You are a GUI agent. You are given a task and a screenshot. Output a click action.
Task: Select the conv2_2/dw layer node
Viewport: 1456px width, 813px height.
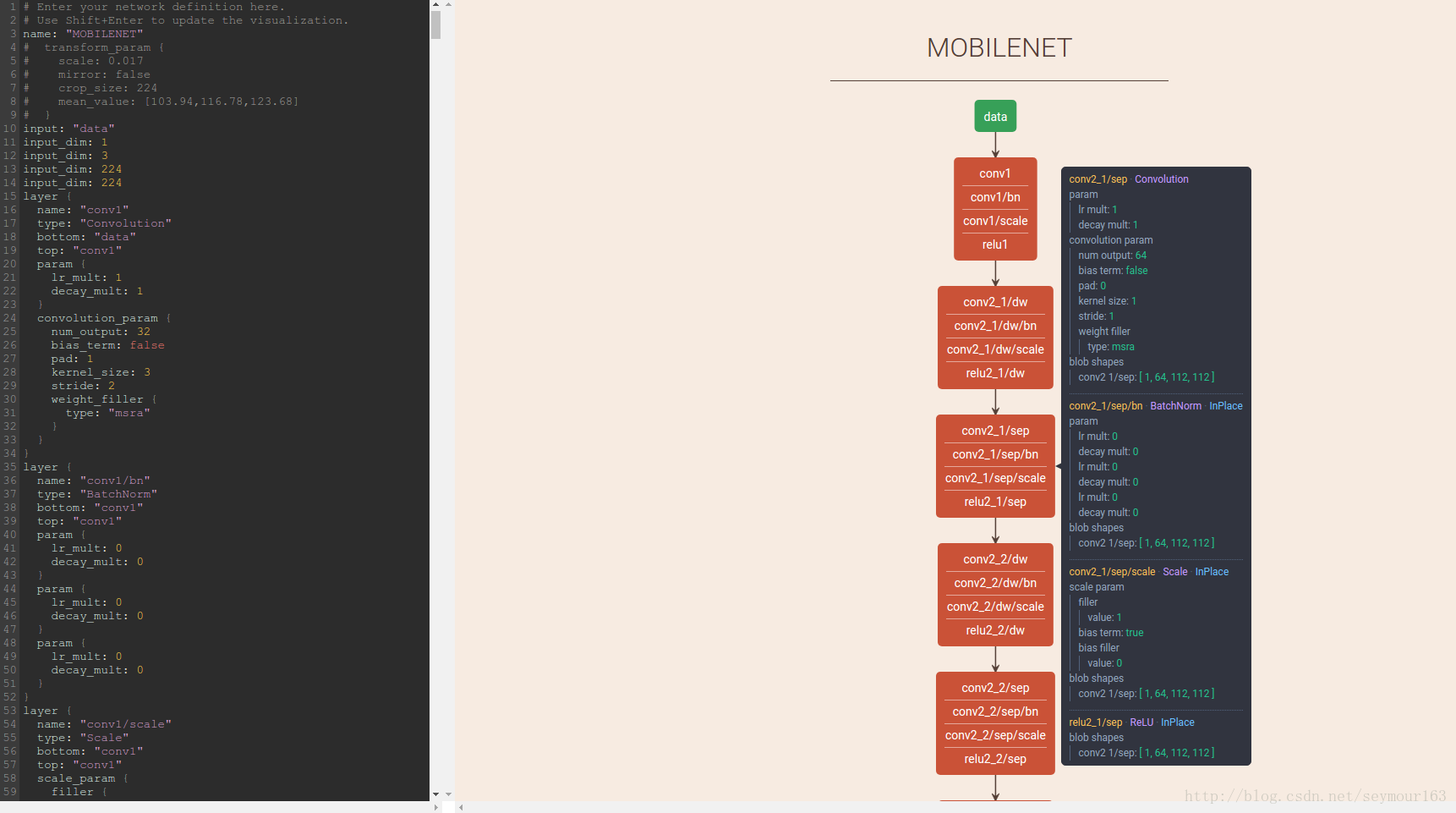[995, 559]
